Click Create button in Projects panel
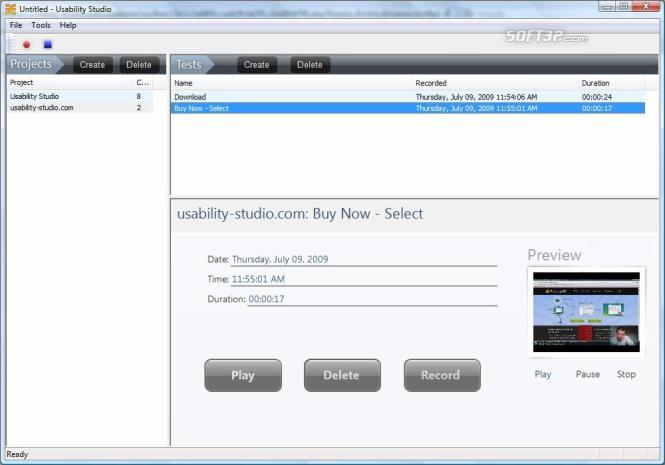This screenshot has width=665, height=465. point(92,64)
